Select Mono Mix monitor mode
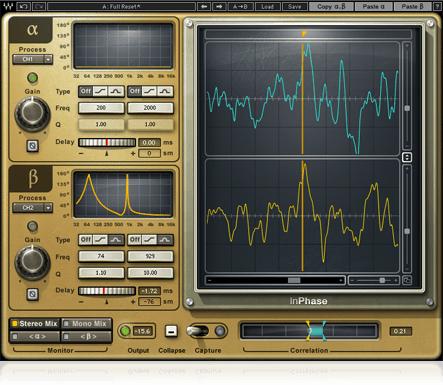 (86, 324)
